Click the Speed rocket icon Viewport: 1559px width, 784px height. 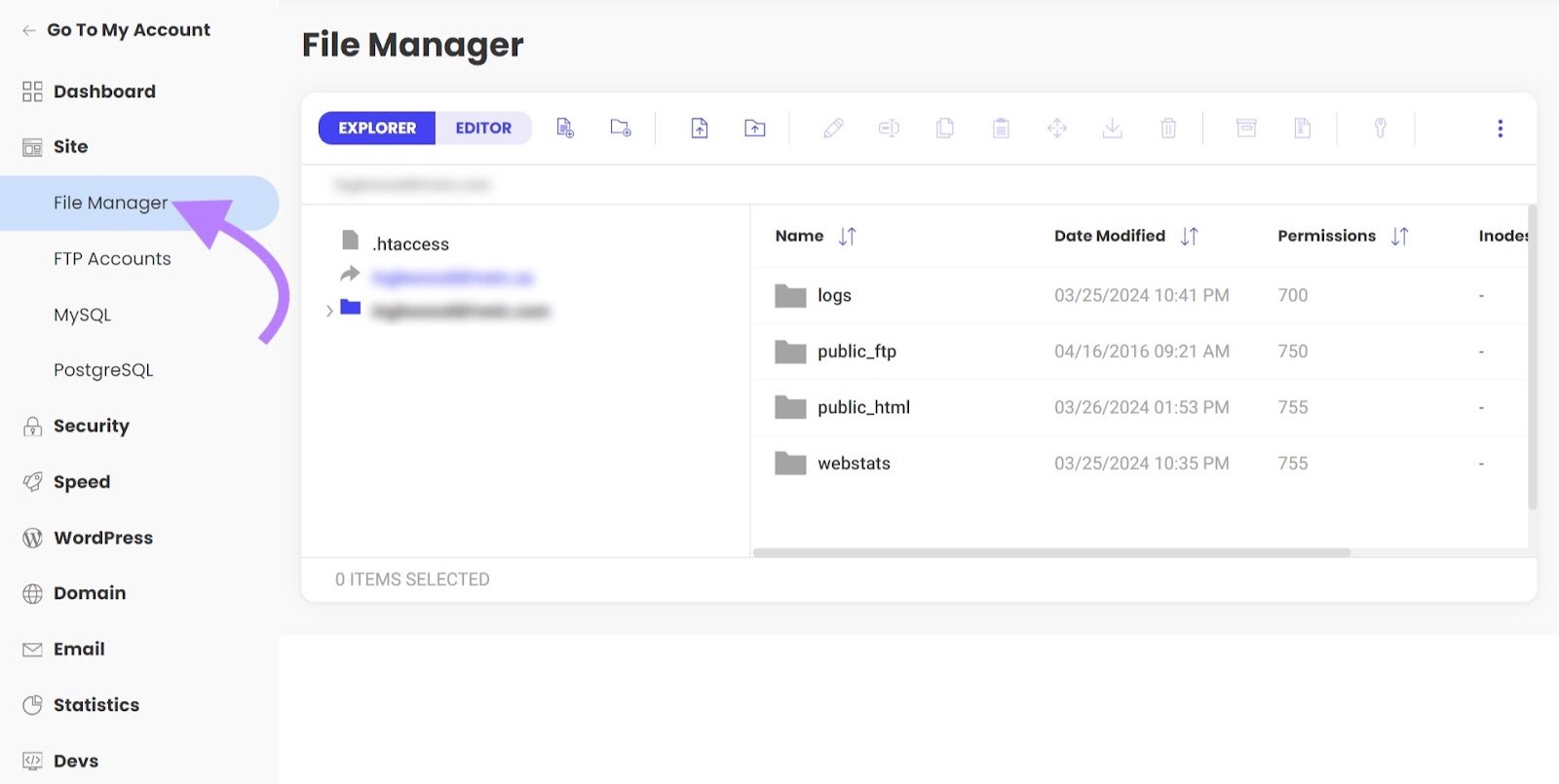pyautogui.click(x=32, y=482)
